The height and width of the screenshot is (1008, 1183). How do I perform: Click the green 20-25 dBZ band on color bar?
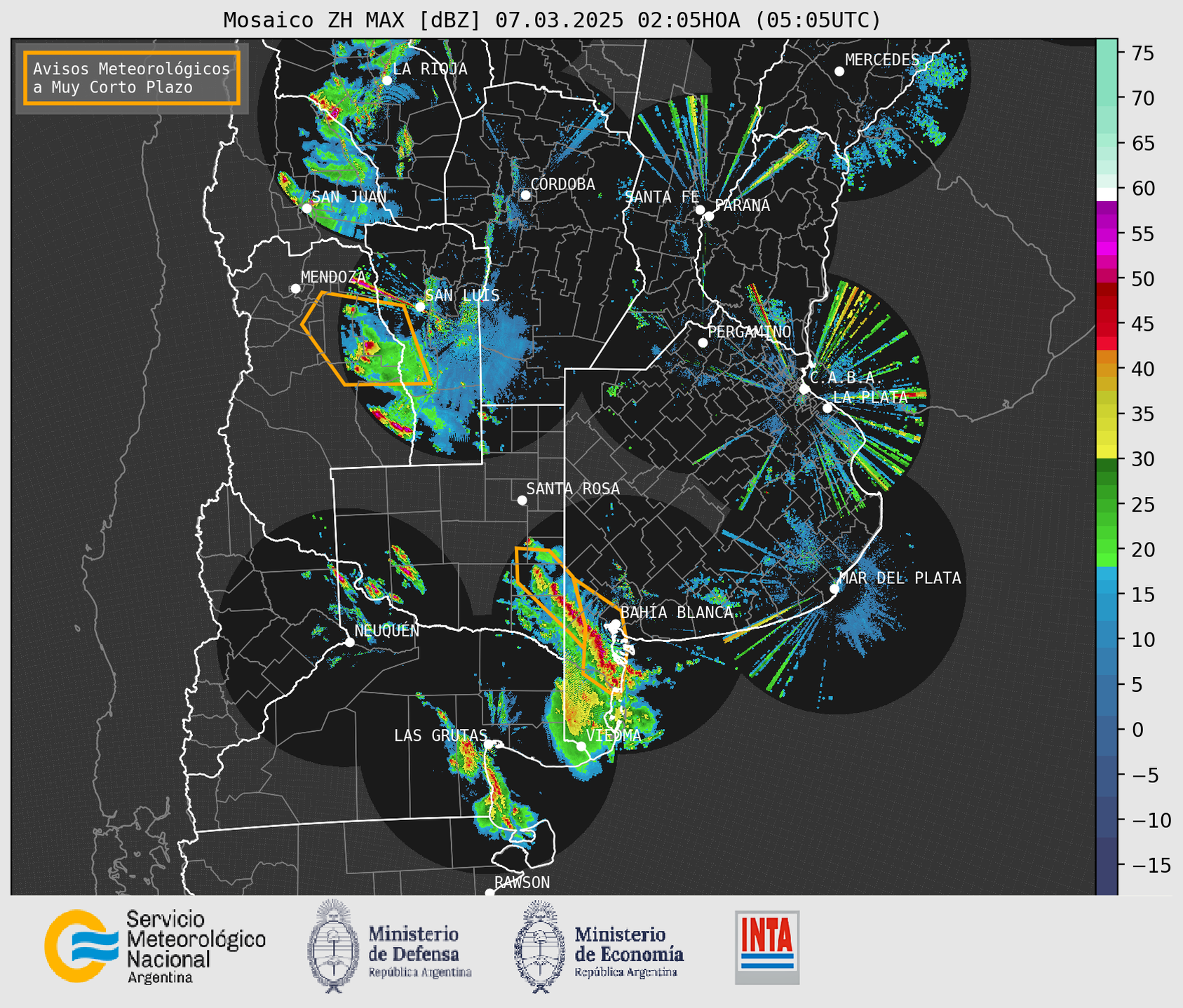click(1107, 526)
